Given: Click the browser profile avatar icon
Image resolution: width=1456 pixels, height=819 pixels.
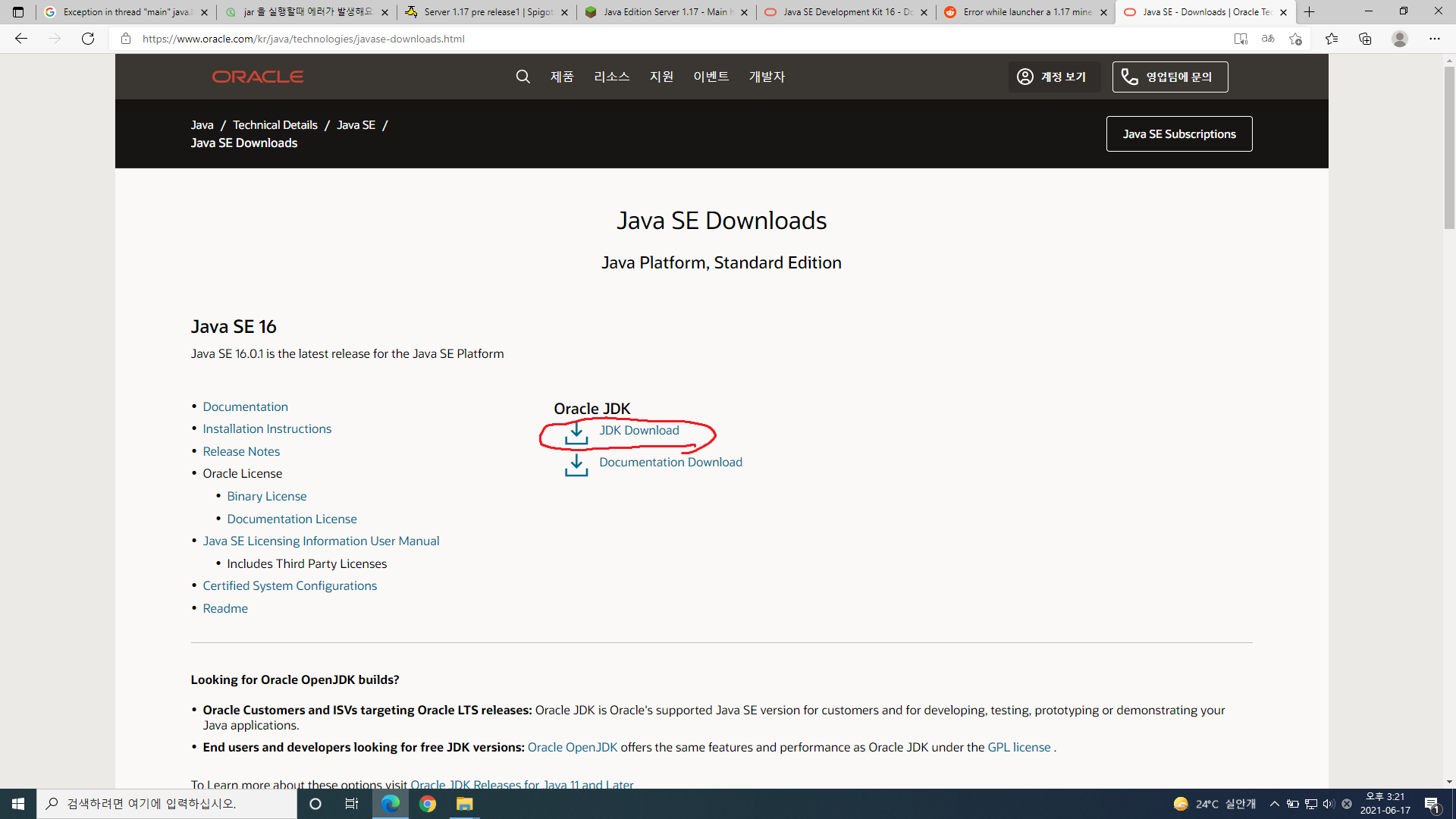Looking at the screenshot, I should click(1400, 39).
